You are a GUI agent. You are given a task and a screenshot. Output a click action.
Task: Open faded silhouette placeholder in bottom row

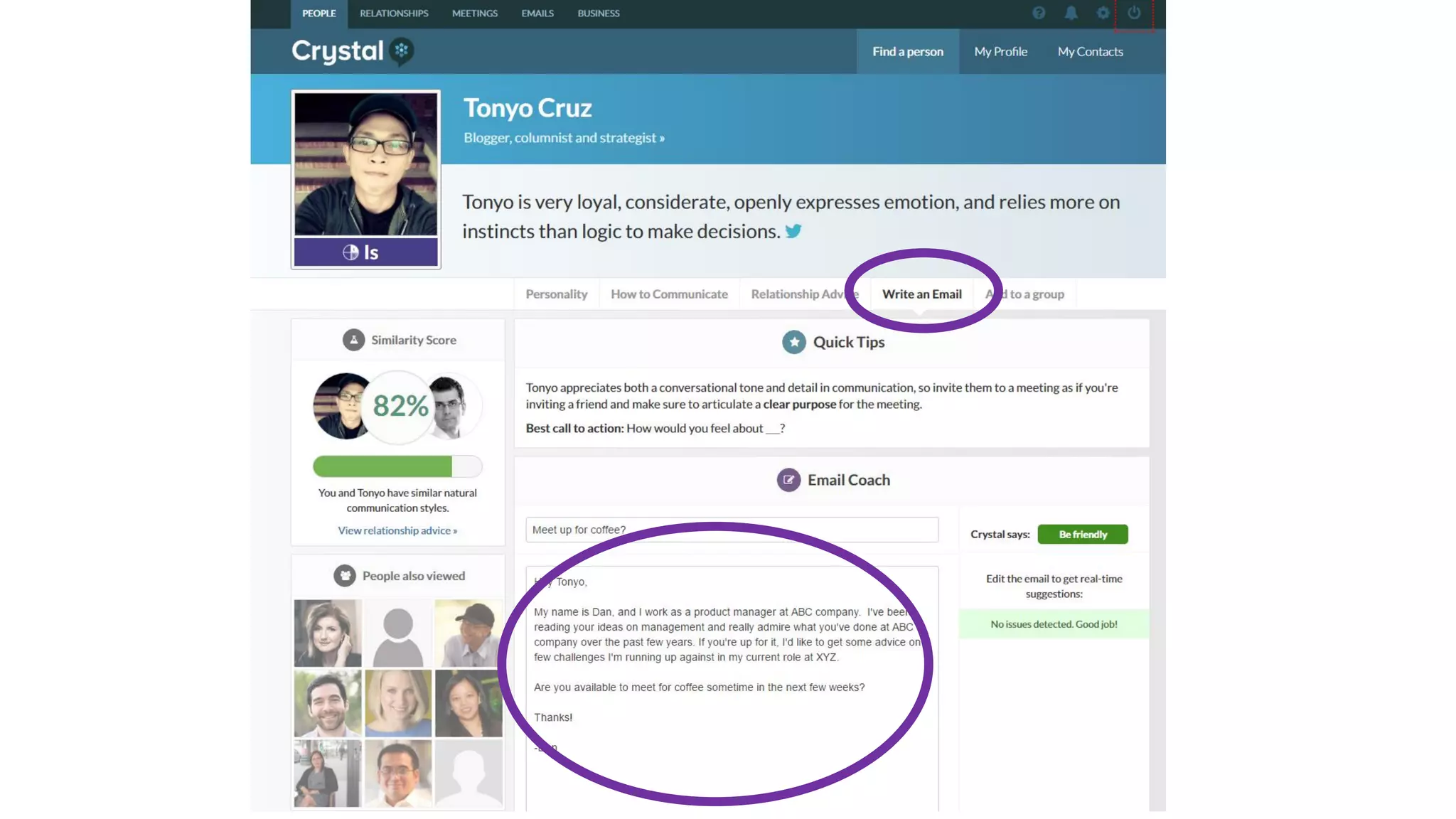click(469, 773)
